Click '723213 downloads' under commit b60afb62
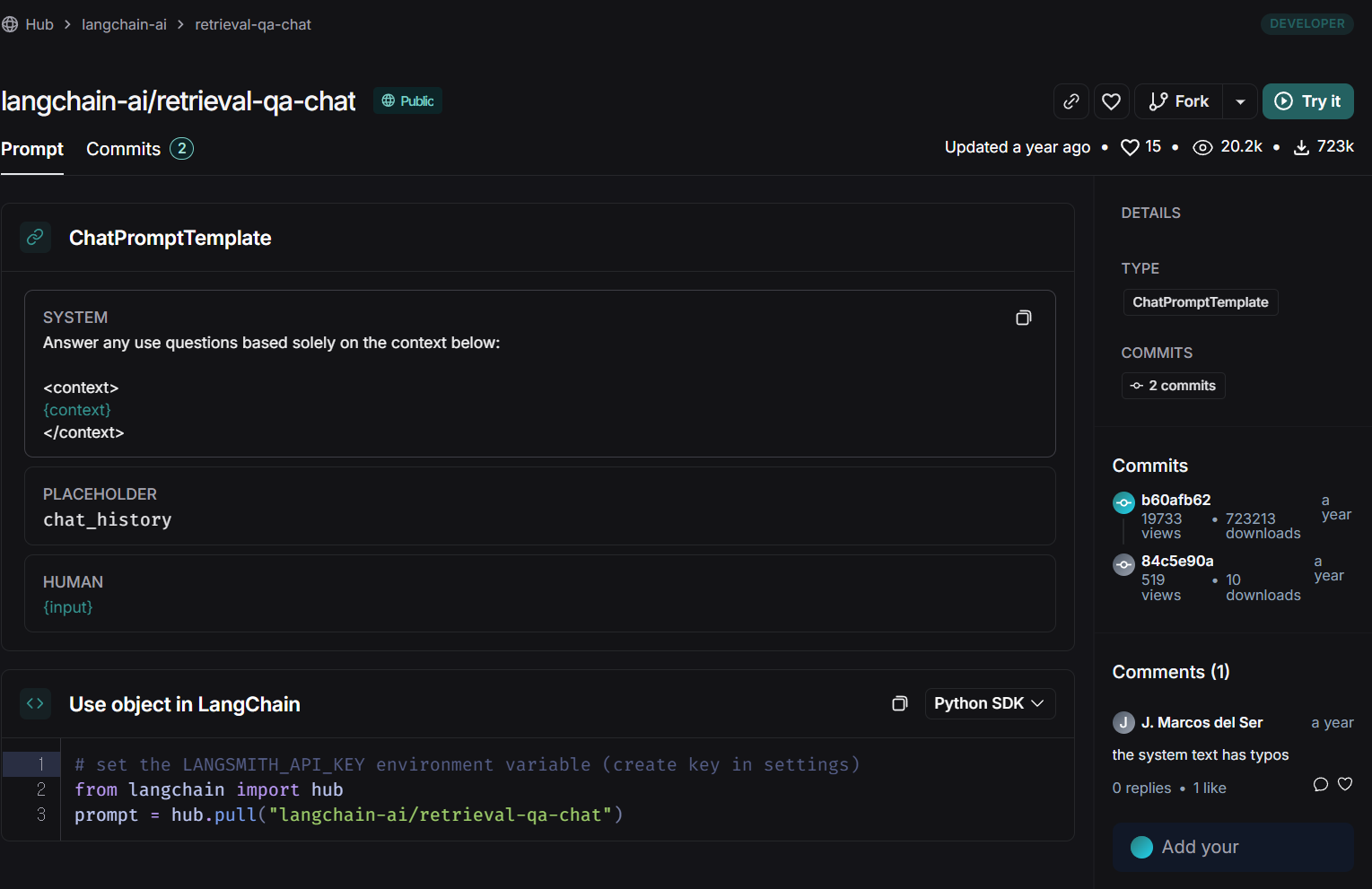 [1263, 526]
